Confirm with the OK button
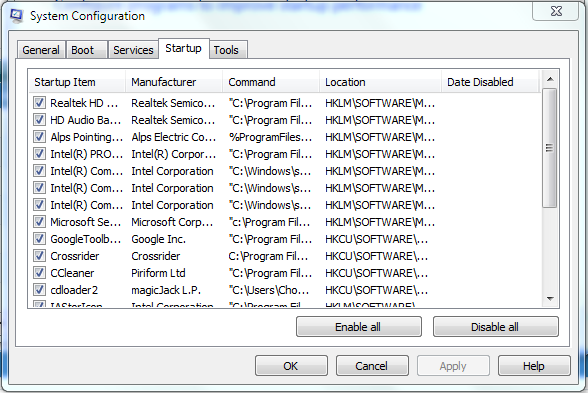Viewport: 588px width, 393px height. click(x=291, y=366)
